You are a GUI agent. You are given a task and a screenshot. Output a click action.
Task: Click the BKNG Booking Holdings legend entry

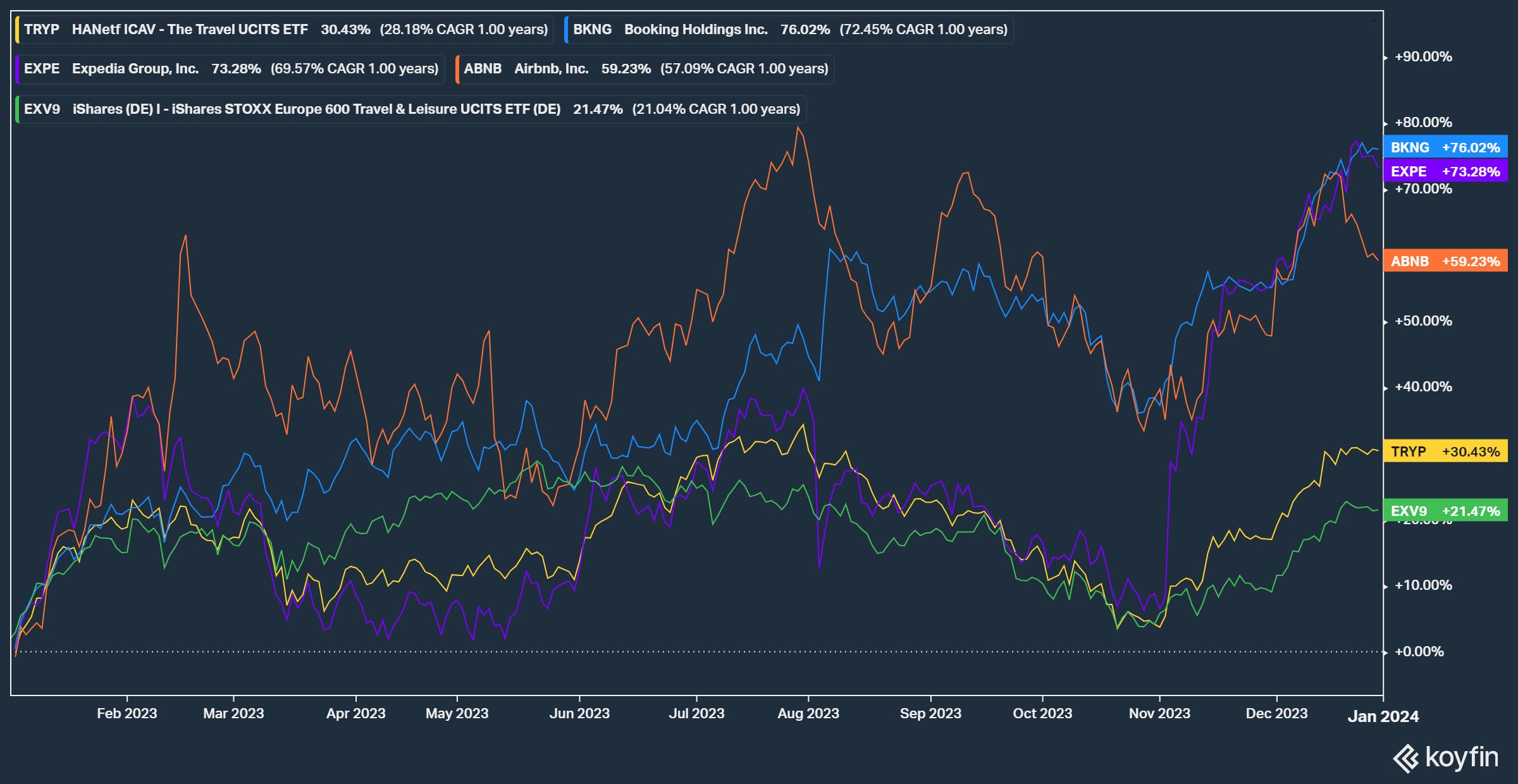tap(789, 30)
